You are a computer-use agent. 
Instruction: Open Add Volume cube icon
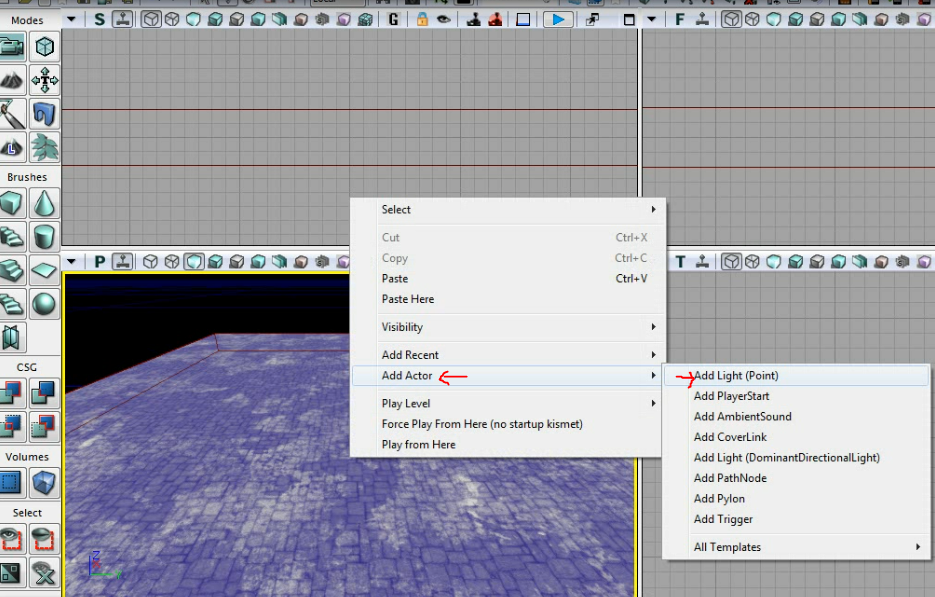[45, 483]
